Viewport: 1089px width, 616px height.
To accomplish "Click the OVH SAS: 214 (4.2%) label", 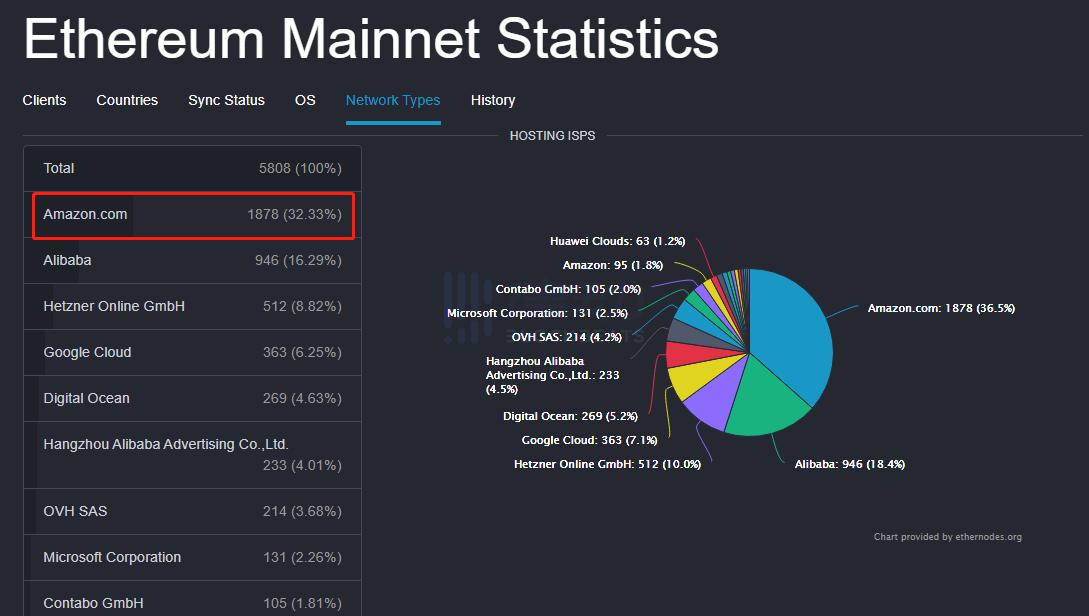I will pos(567,337).
